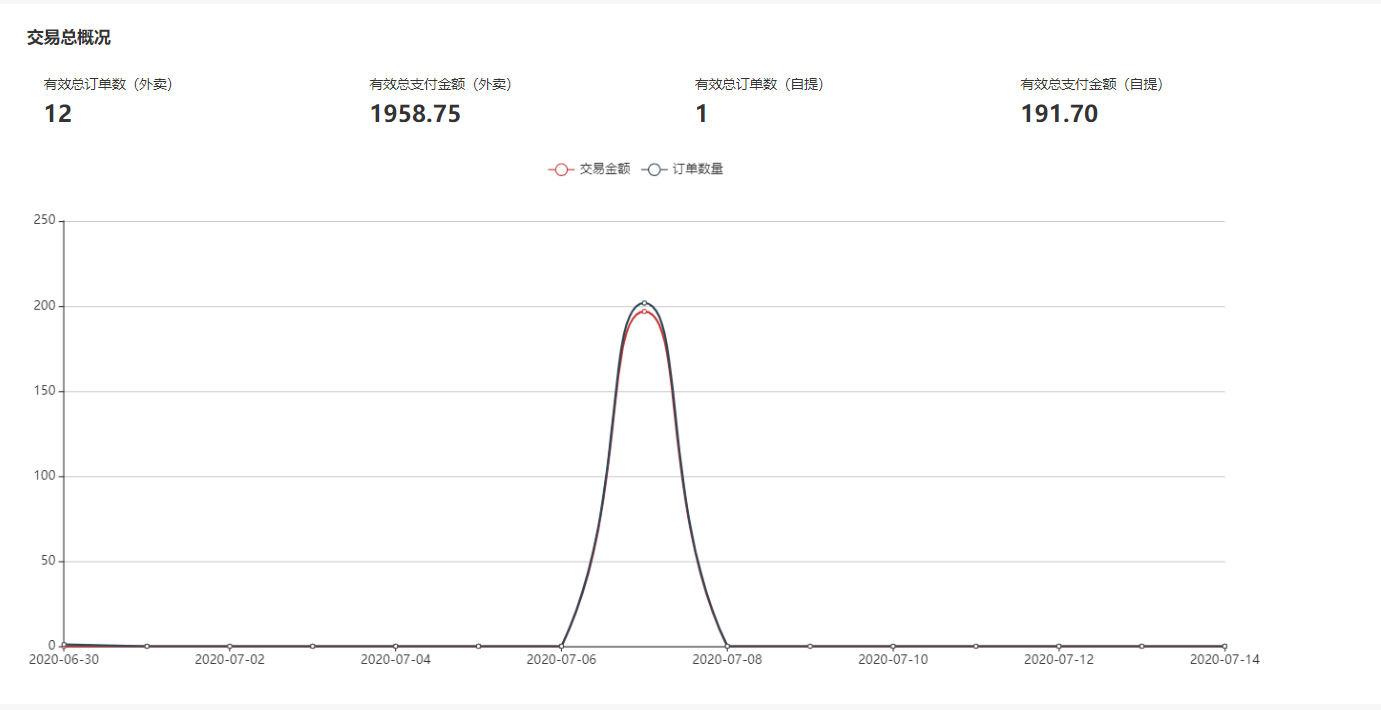1381x710 pixels.
Task: Click the y-axis label 250
Action: (44, 221)
